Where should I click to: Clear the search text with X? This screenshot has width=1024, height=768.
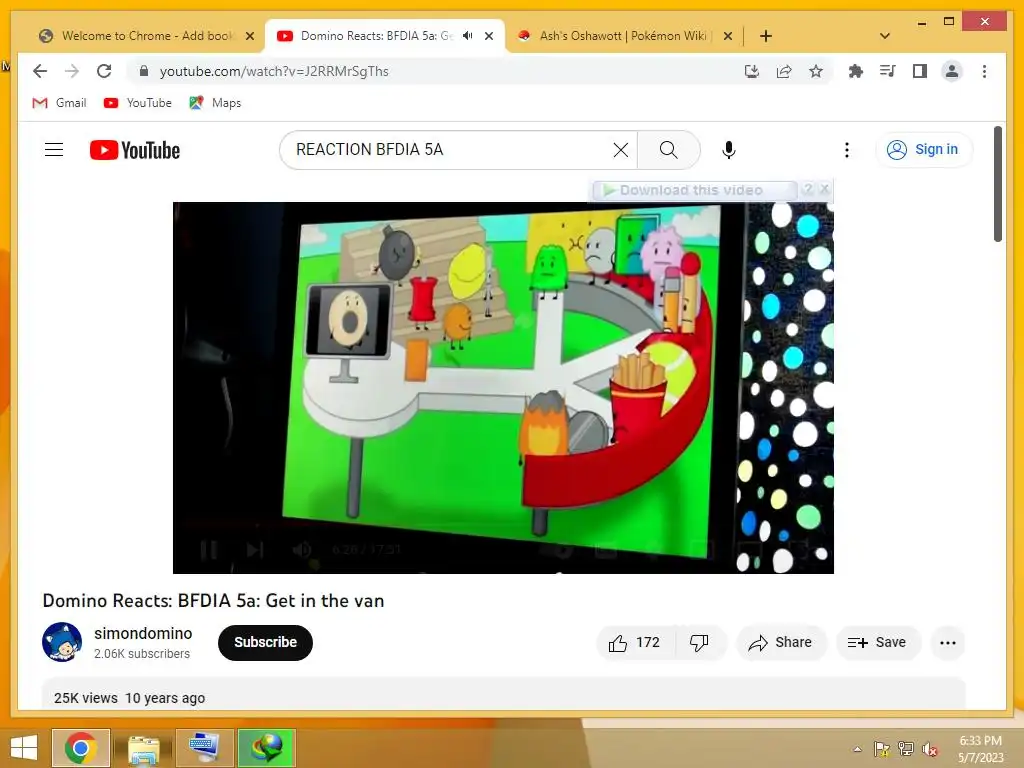click(x=620, y=150)
